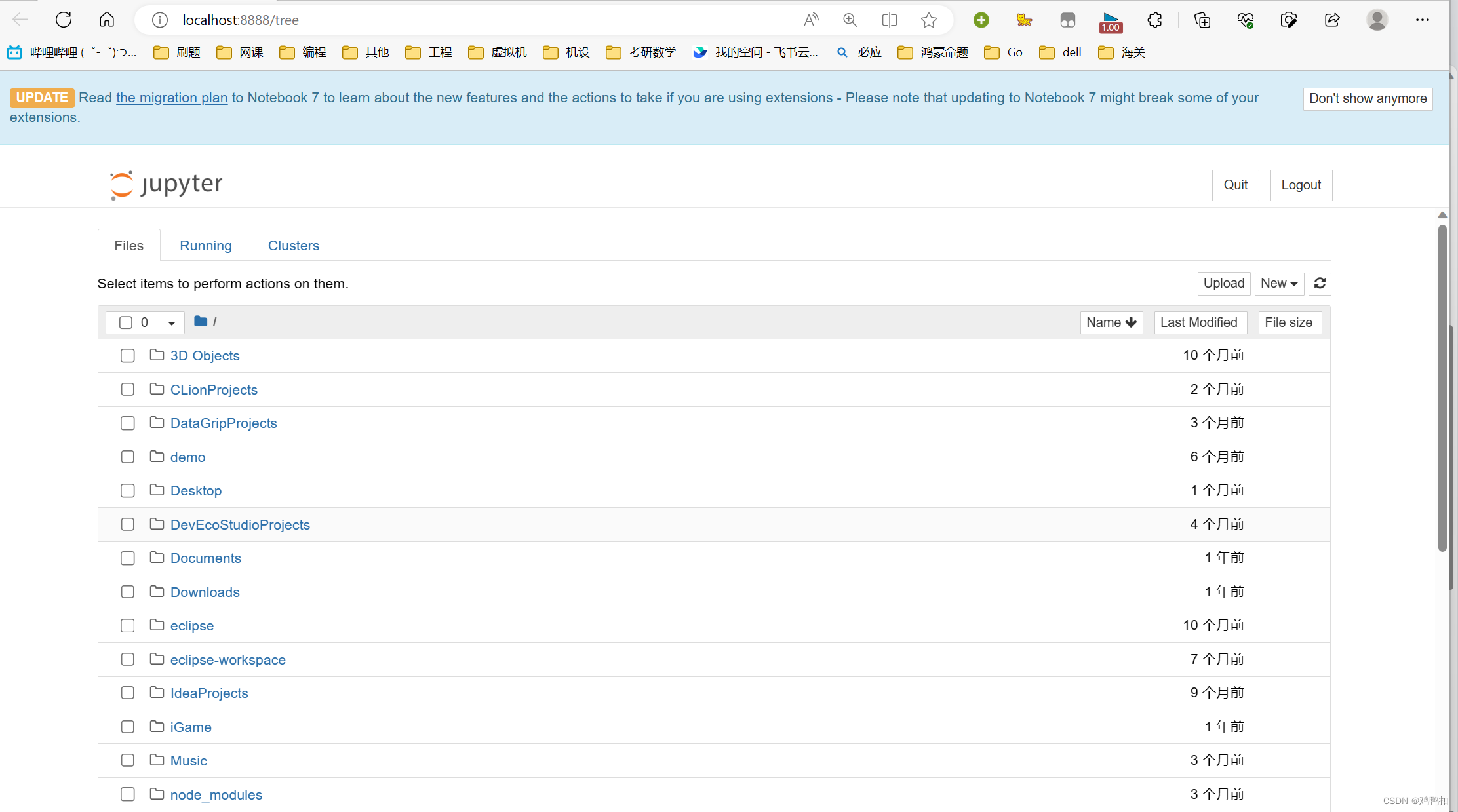Open the browser Extensions icon
Viewport: 1458px width, 812px height.
pos(1154,20)
